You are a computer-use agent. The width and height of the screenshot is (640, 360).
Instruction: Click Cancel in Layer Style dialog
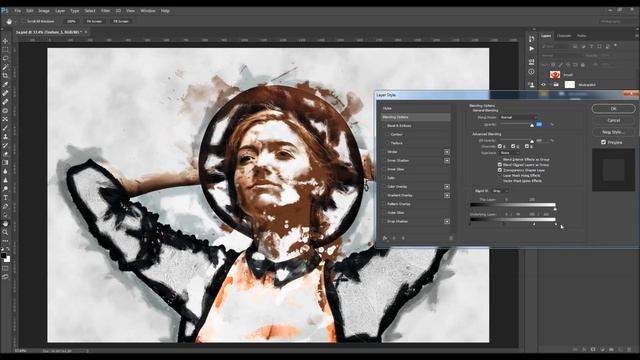613,120
